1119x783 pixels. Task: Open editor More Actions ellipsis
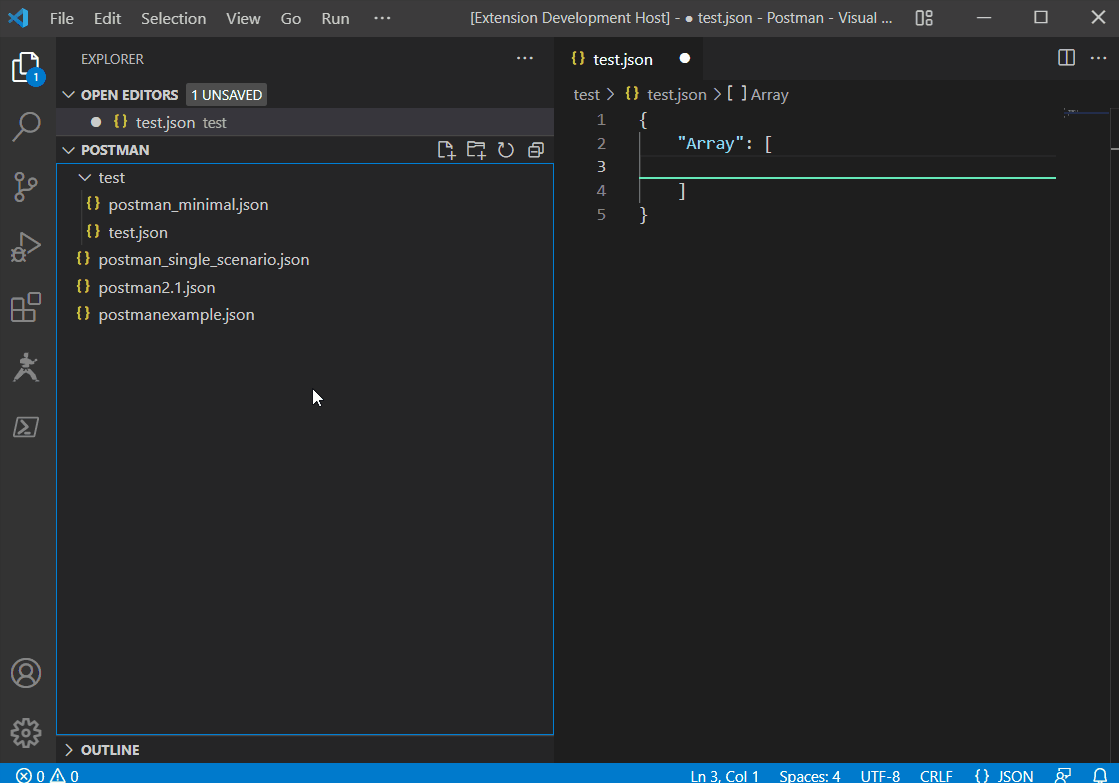pos(1098,58)
